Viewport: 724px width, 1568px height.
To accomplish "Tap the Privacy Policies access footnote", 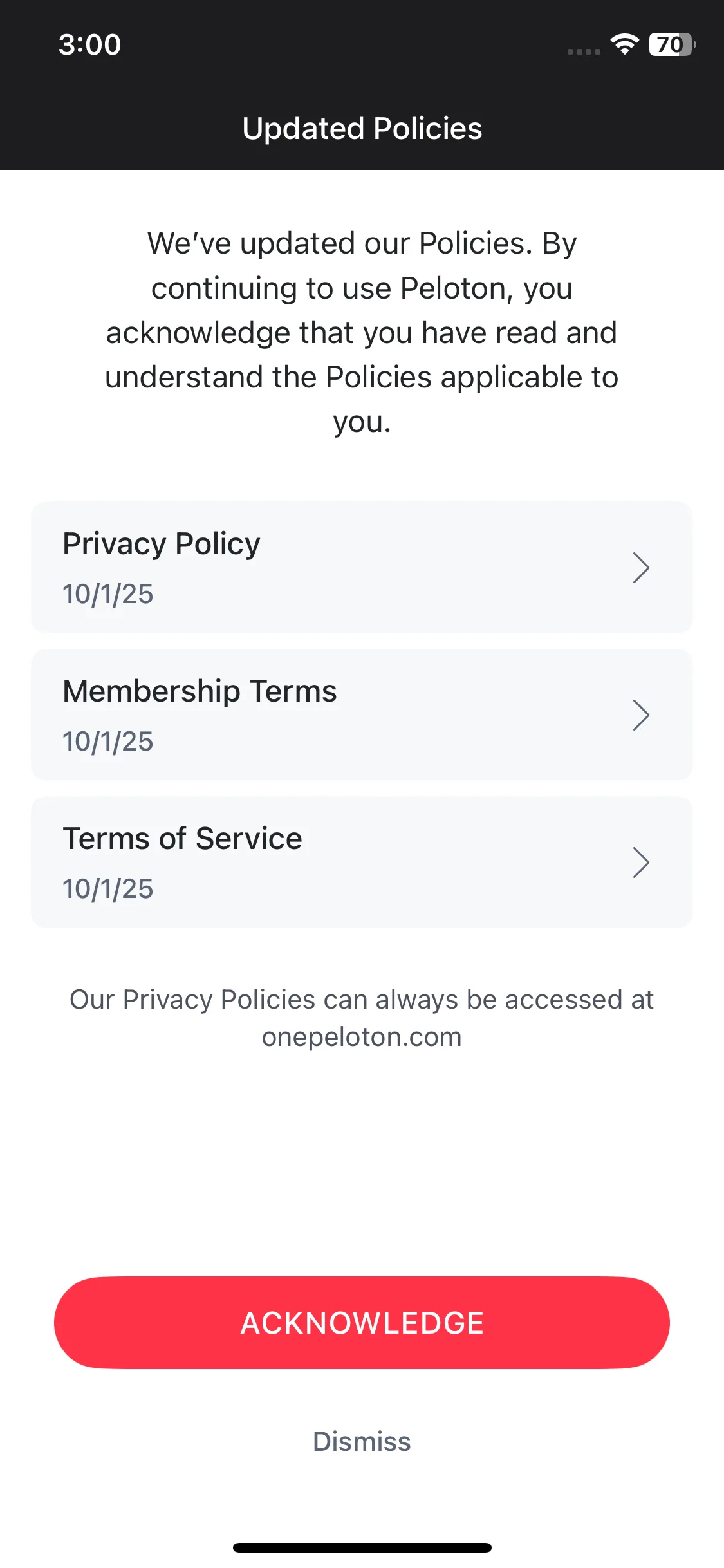I will (x=362, y=1000).
